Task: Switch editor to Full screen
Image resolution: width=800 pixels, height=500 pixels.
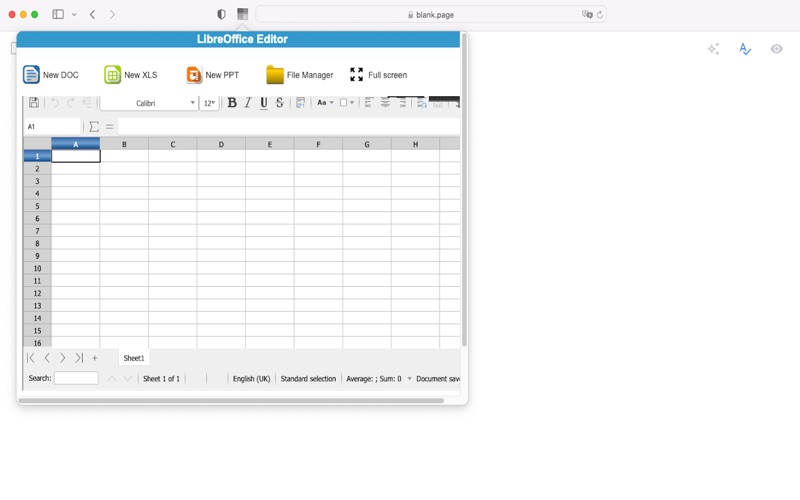Action: tap(379, 75)
